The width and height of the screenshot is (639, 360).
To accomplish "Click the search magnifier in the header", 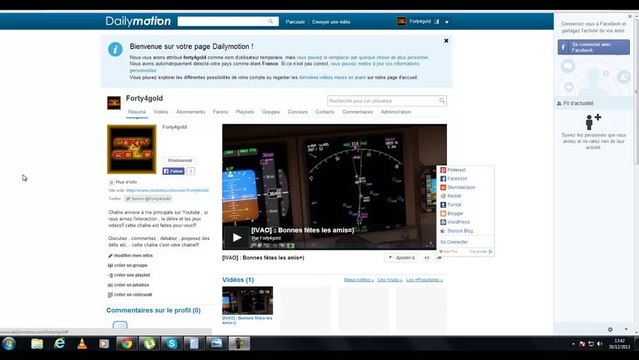I will point(270,21).
